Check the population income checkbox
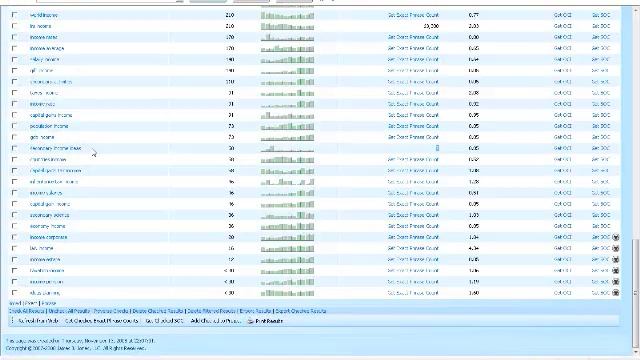This screenshot has width=640, height=360. (15, 126)
